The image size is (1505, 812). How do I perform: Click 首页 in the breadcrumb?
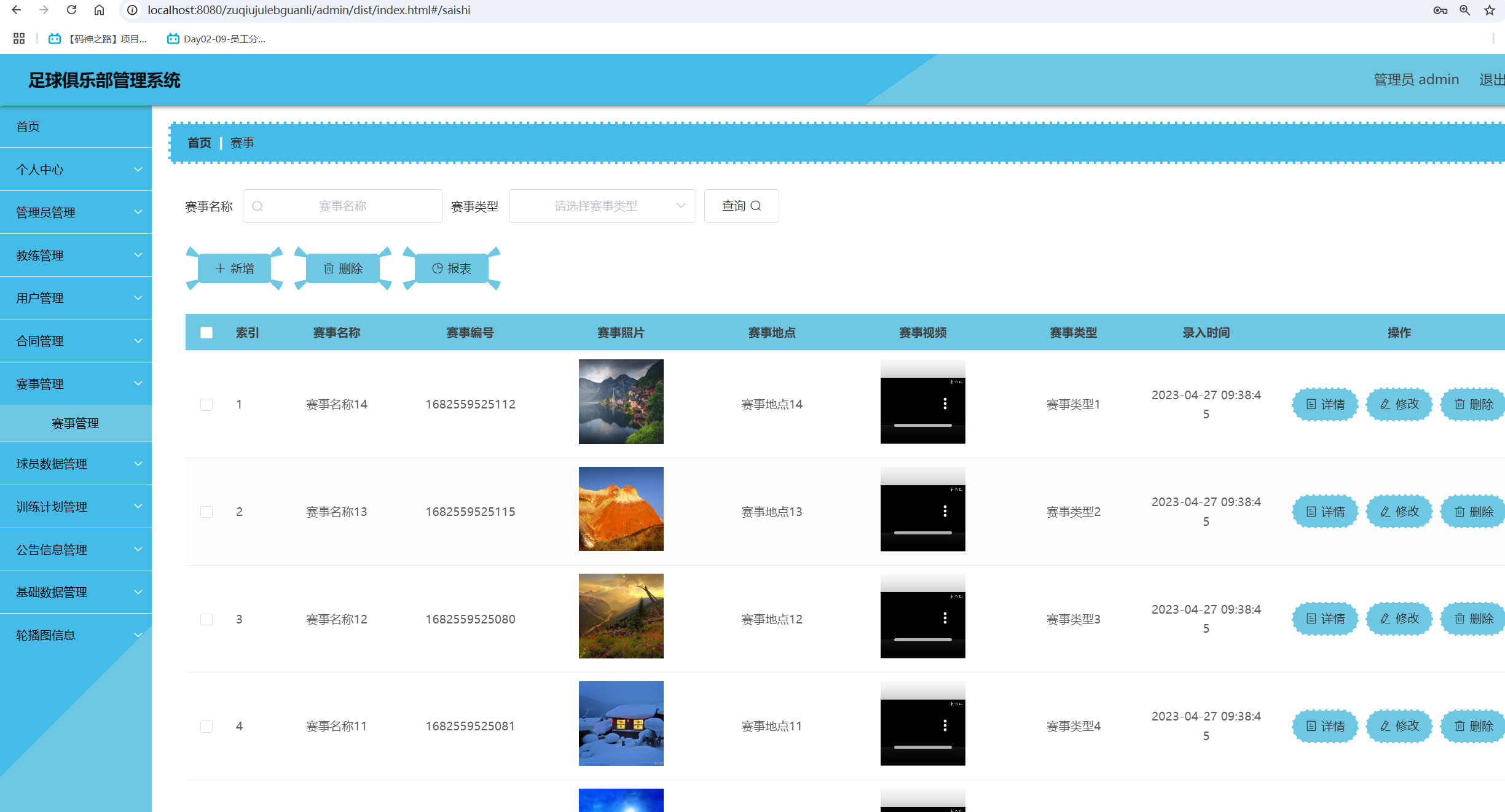pos(199,143)
